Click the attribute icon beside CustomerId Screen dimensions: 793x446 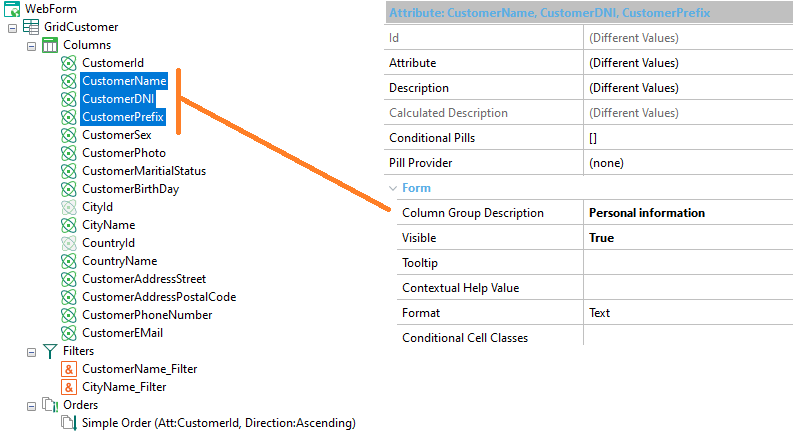point(69,63)
